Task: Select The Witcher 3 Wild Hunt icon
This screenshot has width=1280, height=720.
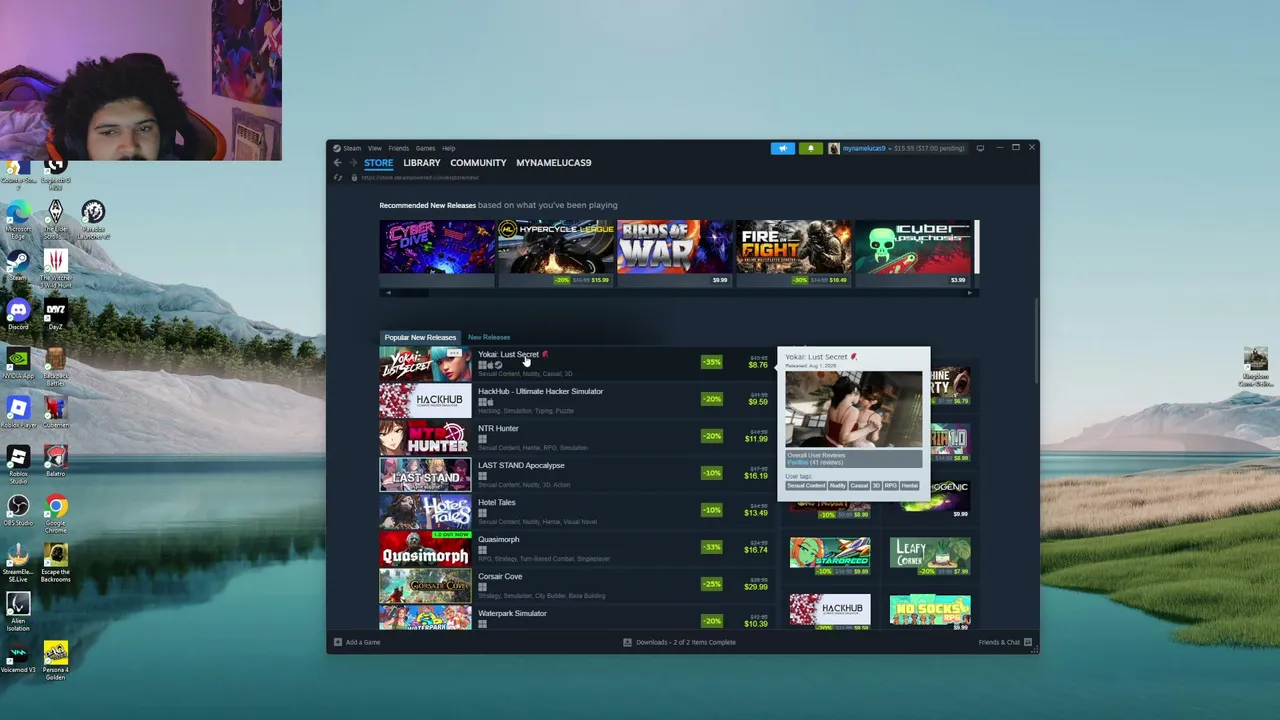Action: (55, 269)
